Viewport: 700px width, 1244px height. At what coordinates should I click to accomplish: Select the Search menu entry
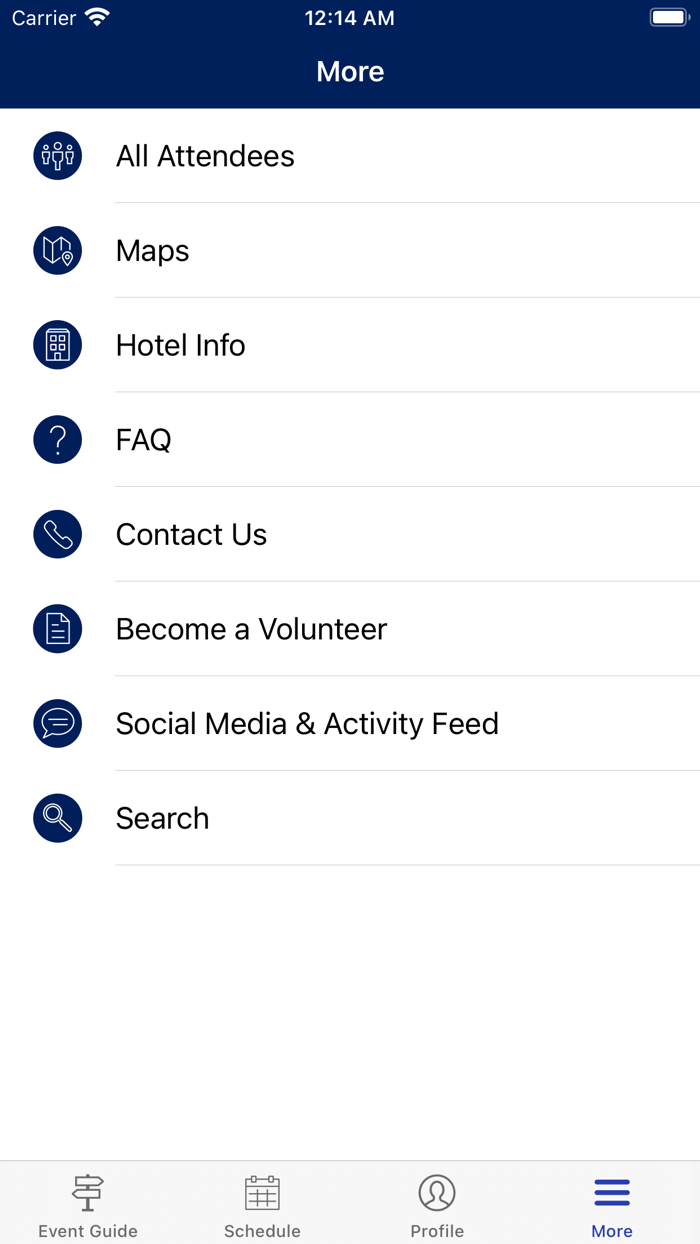162,818
